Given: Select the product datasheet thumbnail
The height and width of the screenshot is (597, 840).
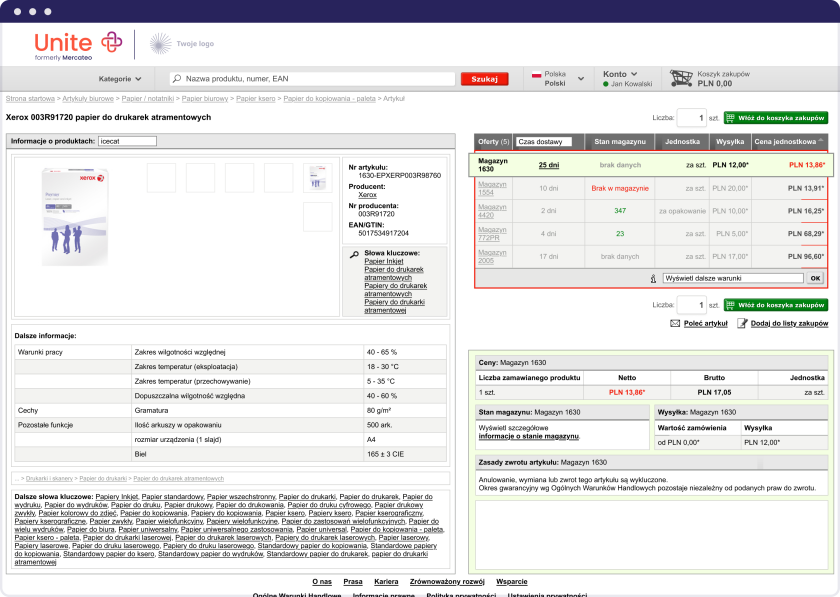Looking at the screenshot, I should click(318, 178).
